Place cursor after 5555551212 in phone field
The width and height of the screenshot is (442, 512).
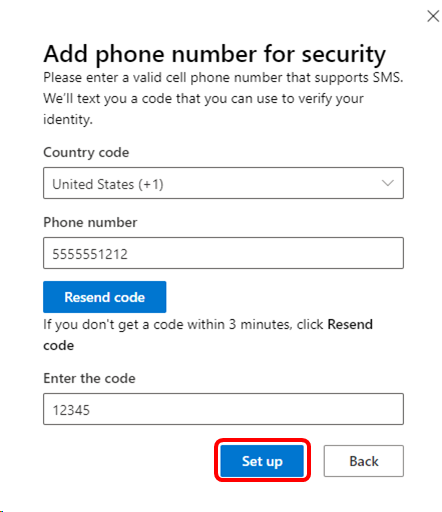coord(129,254)
